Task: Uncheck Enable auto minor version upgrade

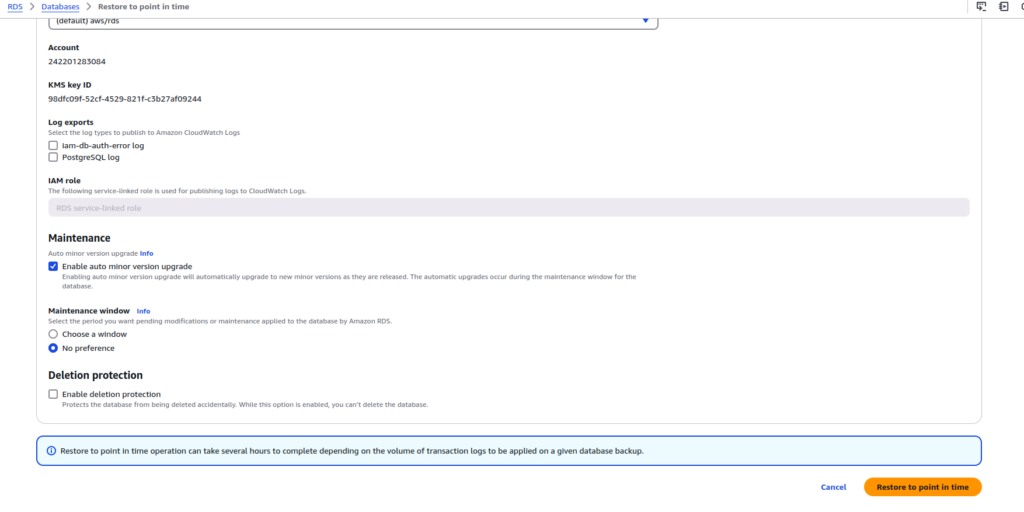Action: [x=53, y=267]
